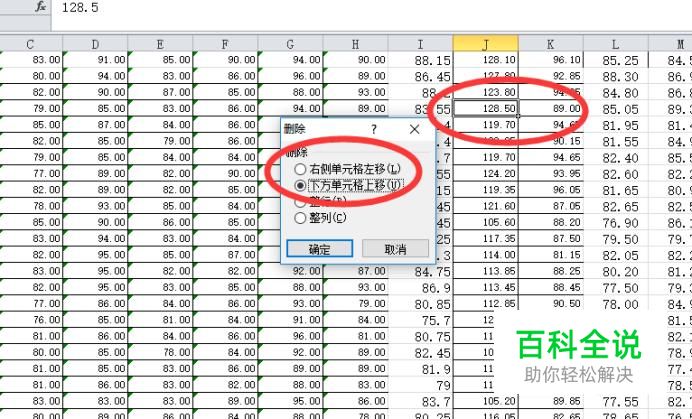Click cell 105.20 in column J
This screenshot has width=692, height=419.
coord(485,401)
